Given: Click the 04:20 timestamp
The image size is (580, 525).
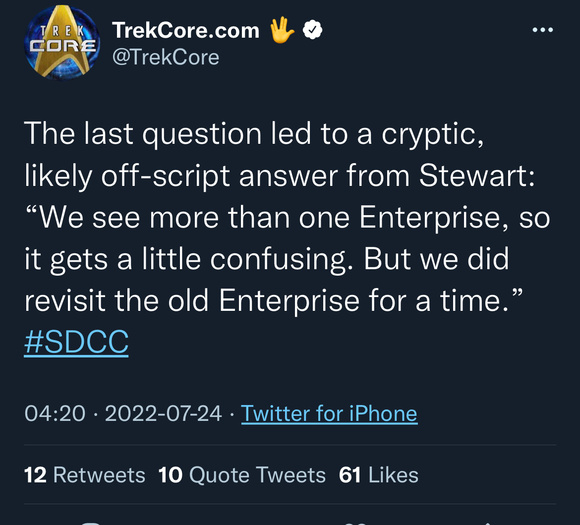Looking at the screenshot, I should coord(55,413).
